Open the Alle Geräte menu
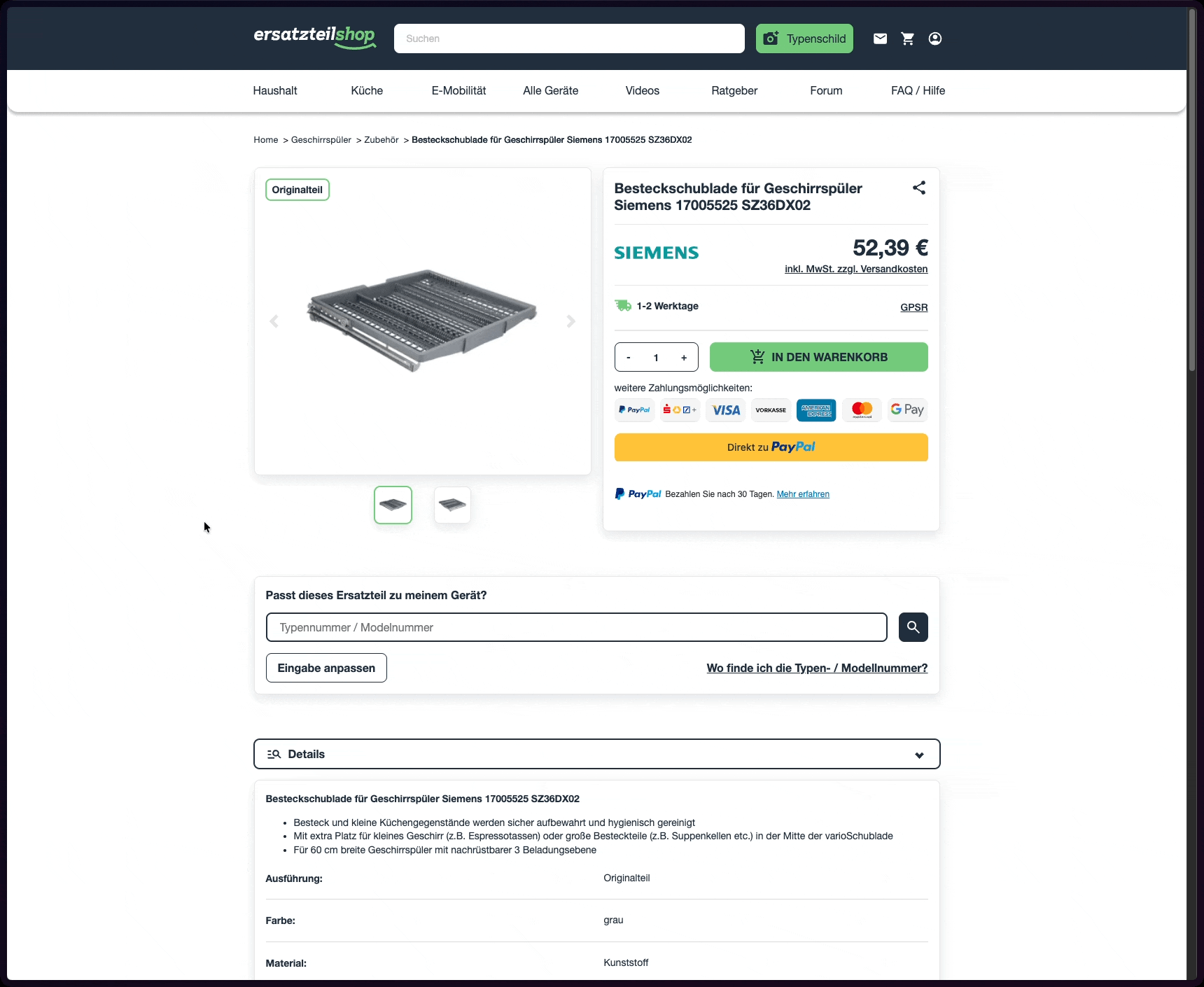Screen dimensions: 1204x987 [x=551, y=91]
